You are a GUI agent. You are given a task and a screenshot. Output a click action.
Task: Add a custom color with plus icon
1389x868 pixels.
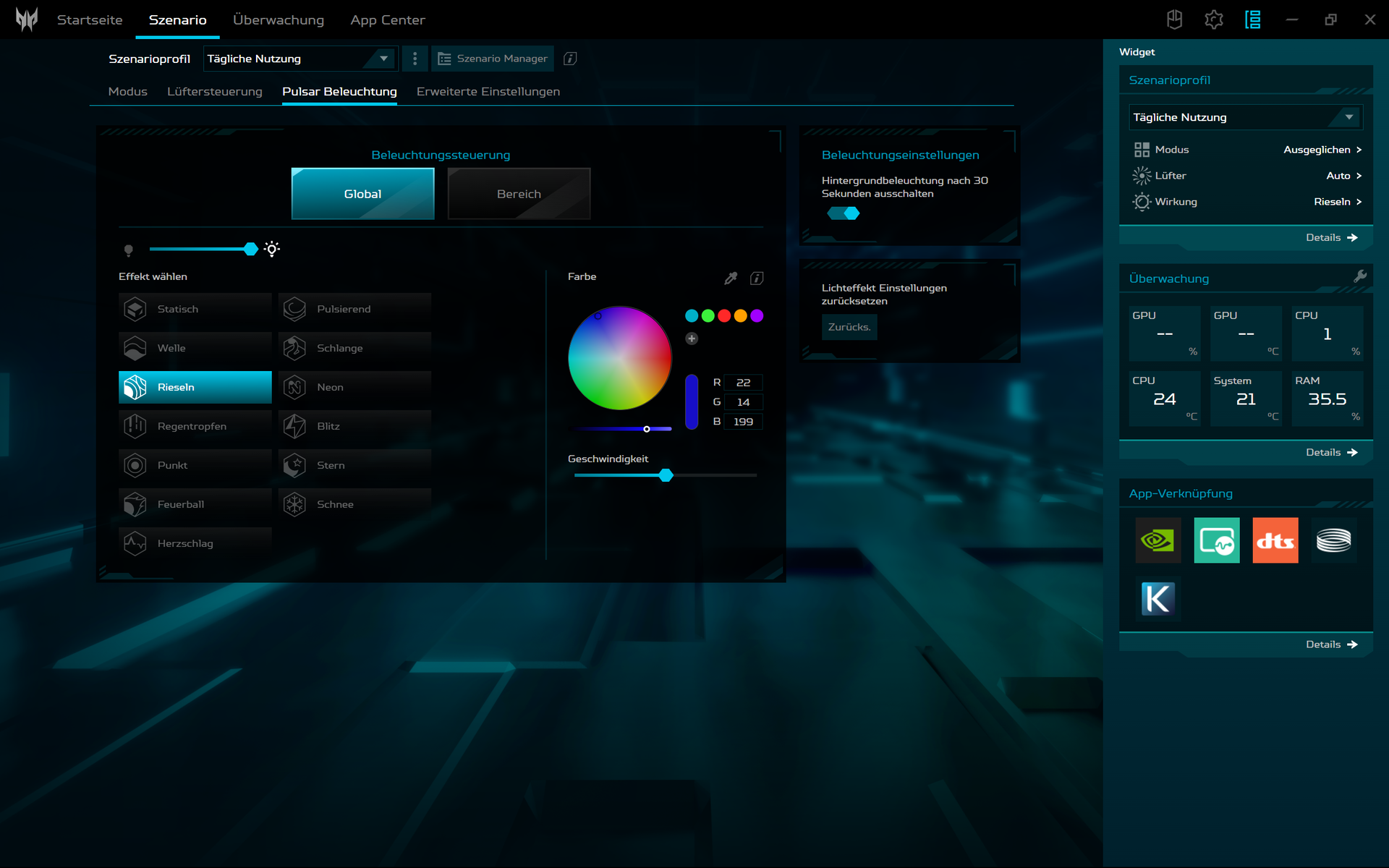tap(692, 339)
